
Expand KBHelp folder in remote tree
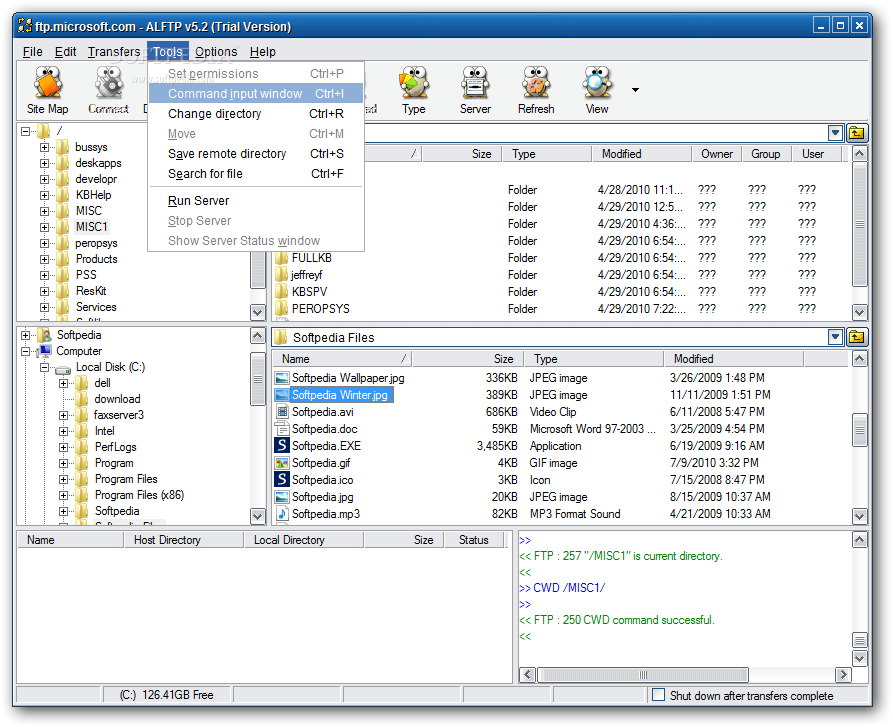pos(44,195)
